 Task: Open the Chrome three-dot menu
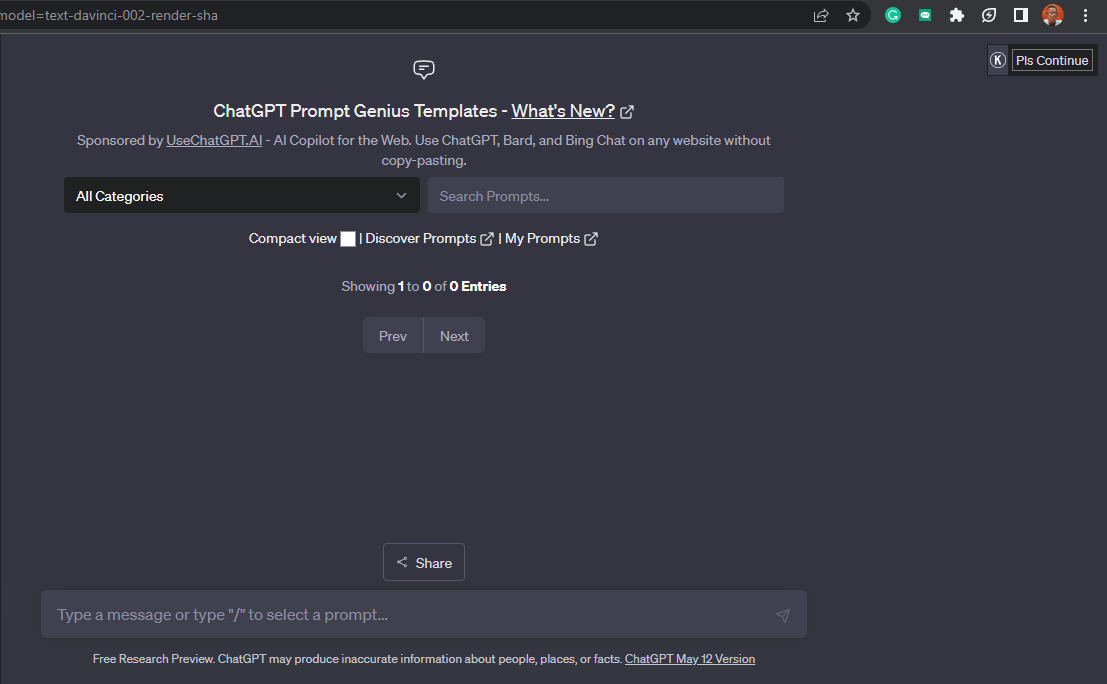click(1085, 15)
